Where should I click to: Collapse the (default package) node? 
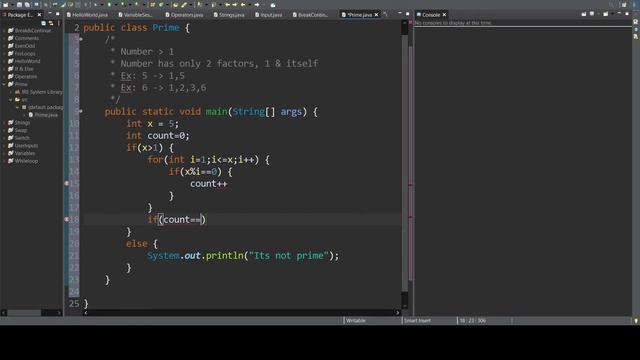coord(18,107)
